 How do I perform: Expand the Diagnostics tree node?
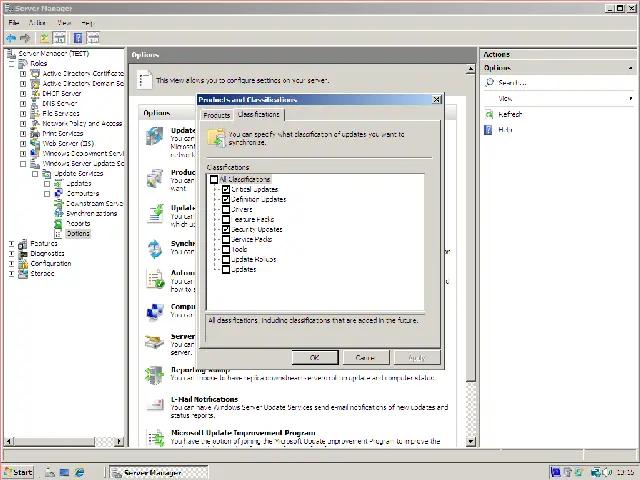(x=11, y=253)
